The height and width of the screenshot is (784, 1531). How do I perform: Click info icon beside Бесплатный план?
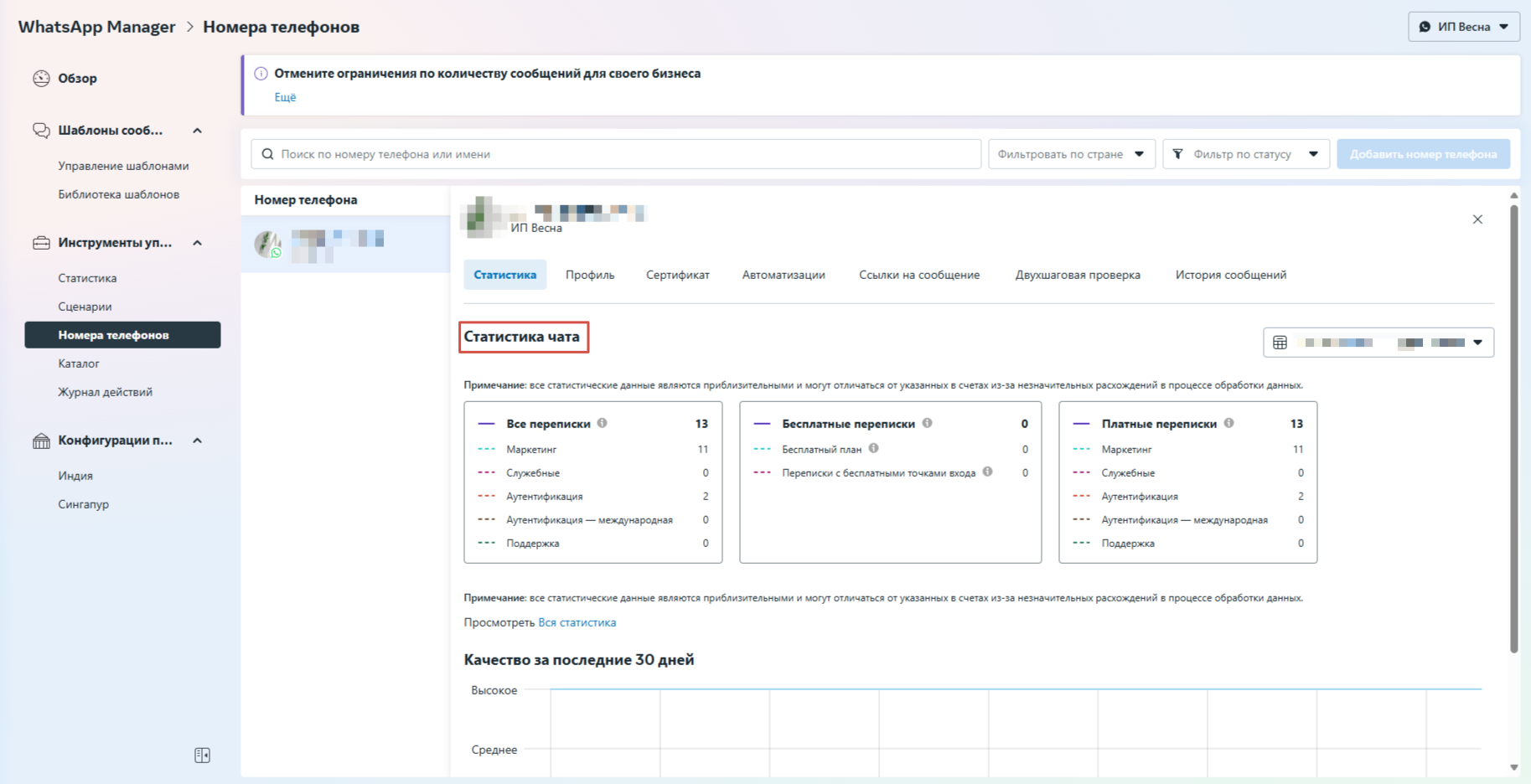873,449
